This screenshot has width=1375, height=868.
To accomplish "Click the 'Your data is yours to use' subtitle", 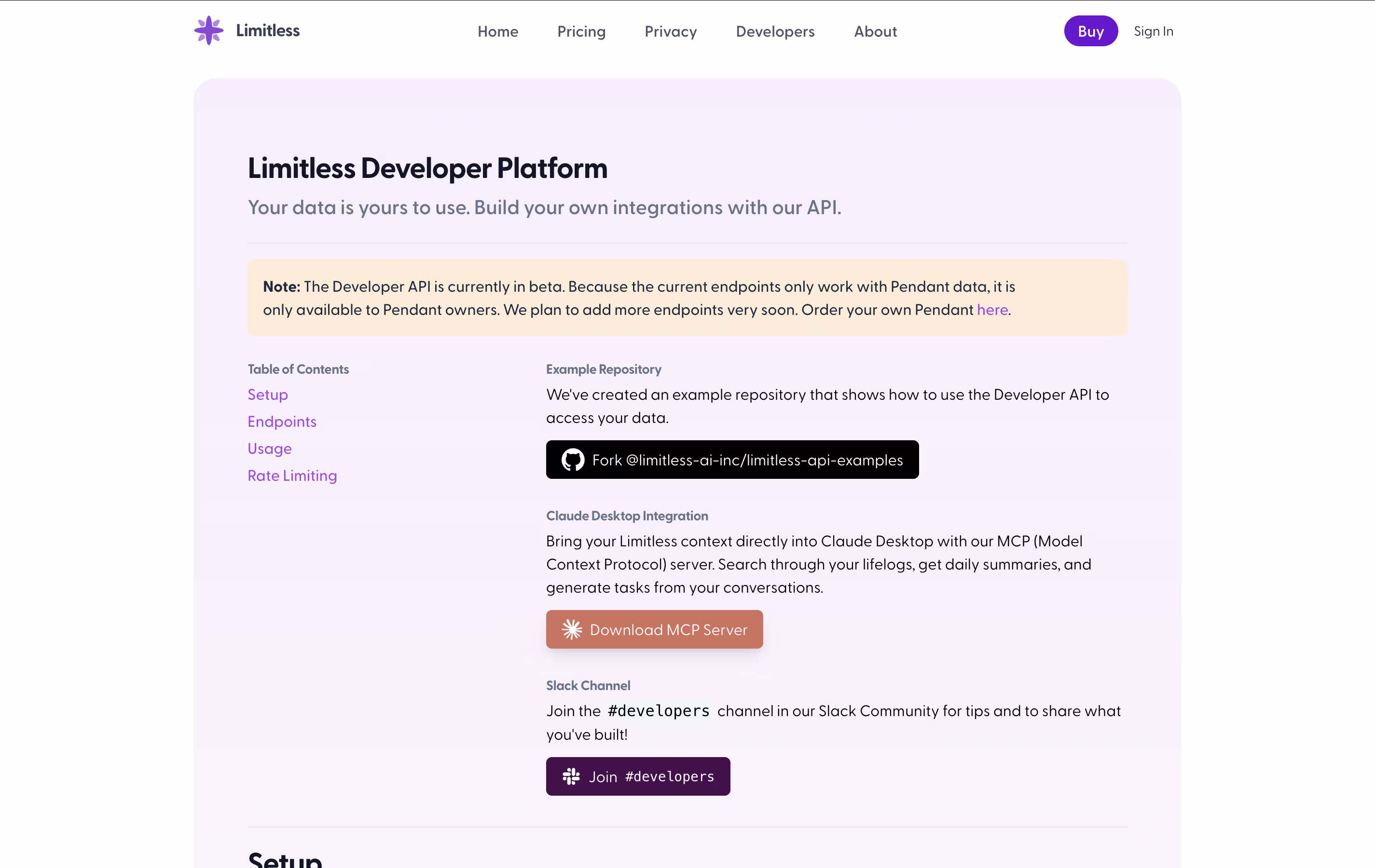I will (545, 207).
